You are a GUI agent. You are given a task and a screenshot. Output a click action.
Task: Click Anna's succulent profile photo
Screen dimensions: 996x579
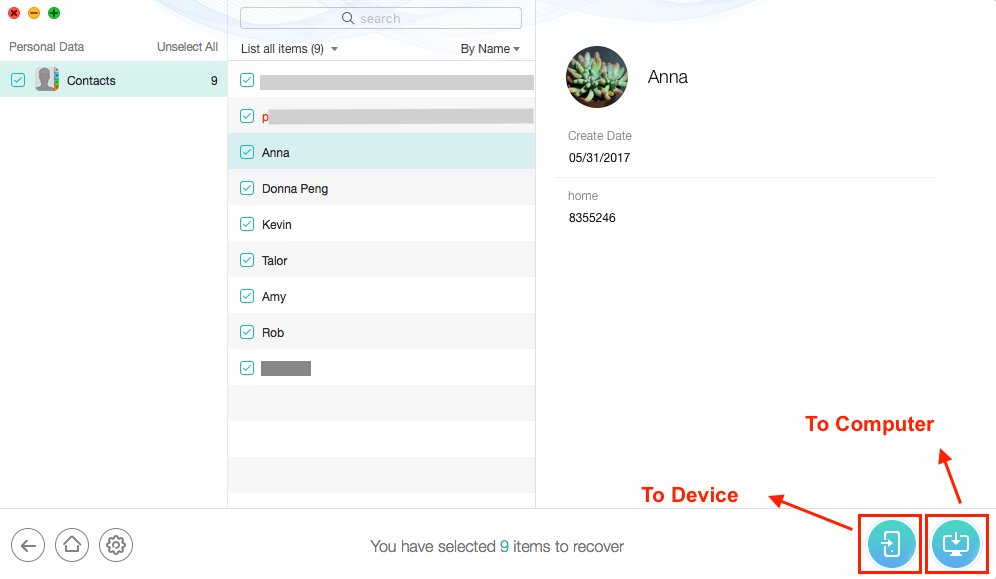tap(596, 77)
